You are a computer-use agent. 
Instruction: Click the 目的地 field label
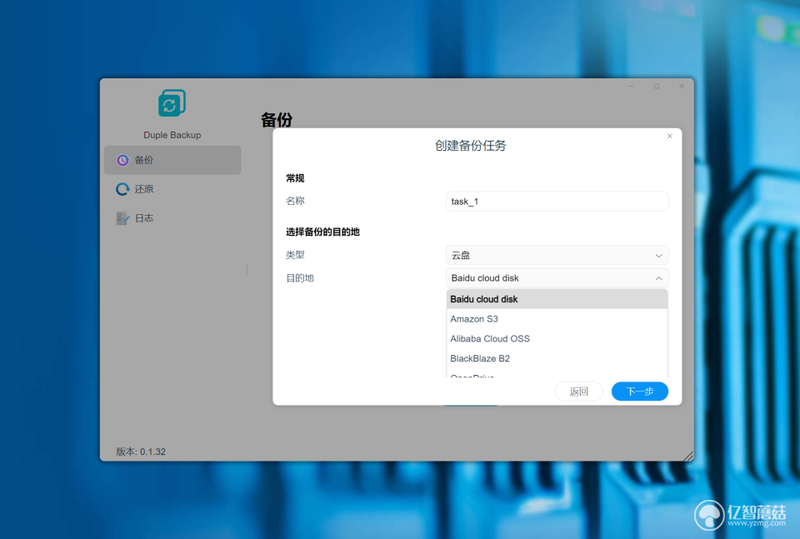pyautogui.click(x=299, y=278)
